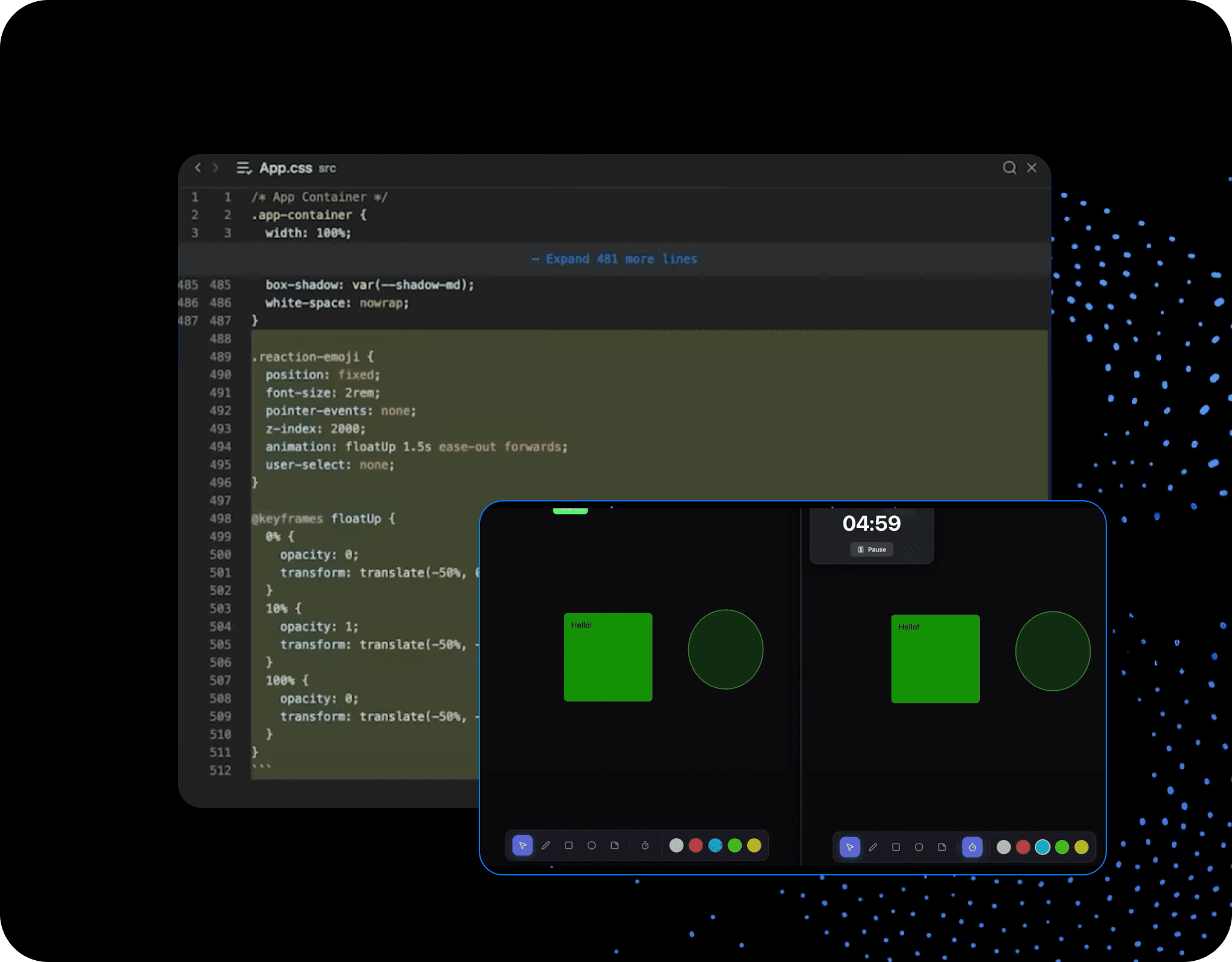Screen dimensions: 1232x962
Task: Go forward with the right chevron
Action: point(216,168)
